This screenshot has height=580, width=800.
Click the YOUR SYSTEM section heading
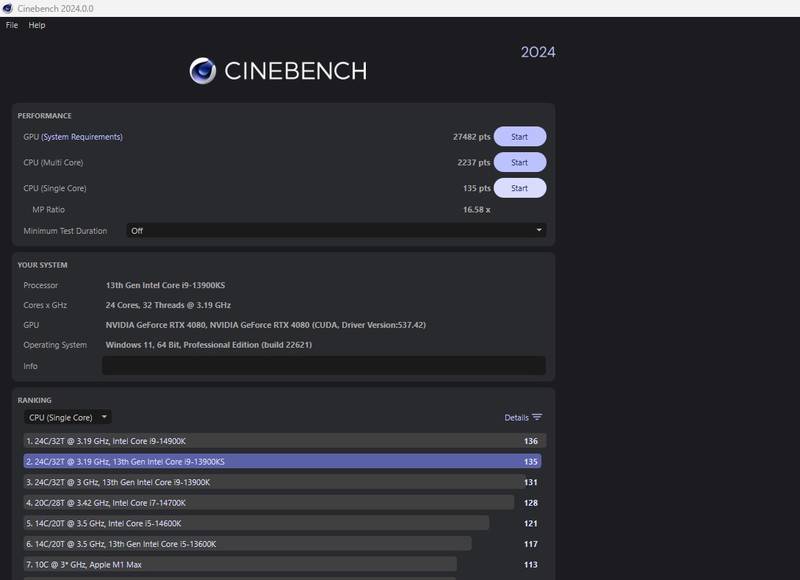(42, 265)
